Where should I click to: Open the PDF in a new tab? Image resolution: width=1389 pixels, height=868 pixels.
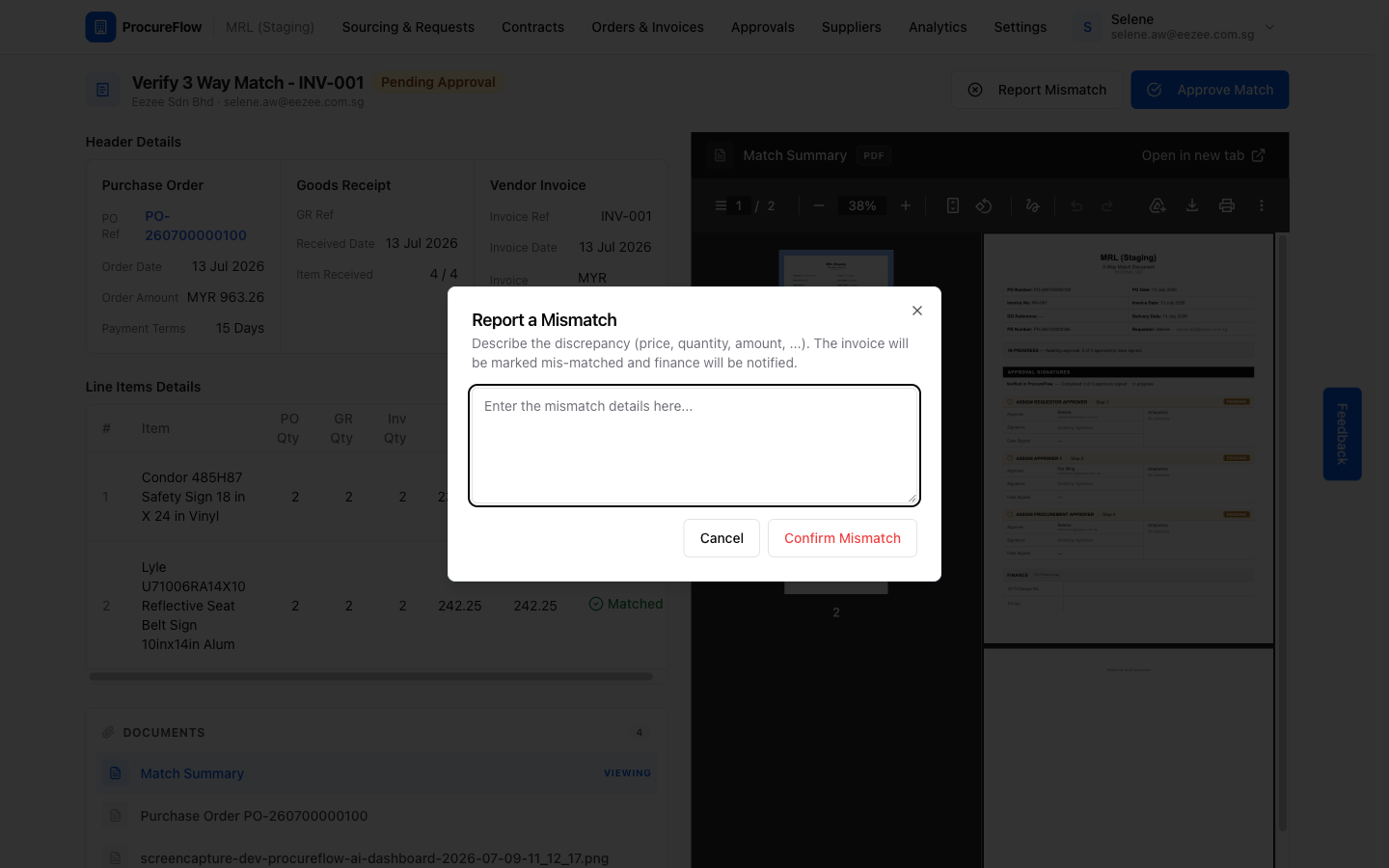point(1203,155)
